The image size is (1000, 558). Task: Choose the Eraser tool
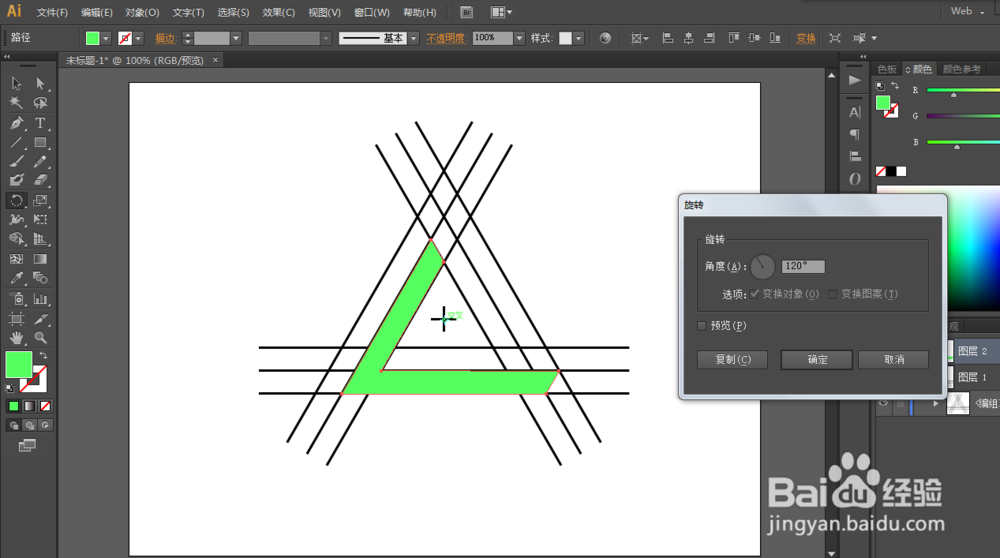pos(40,180)
